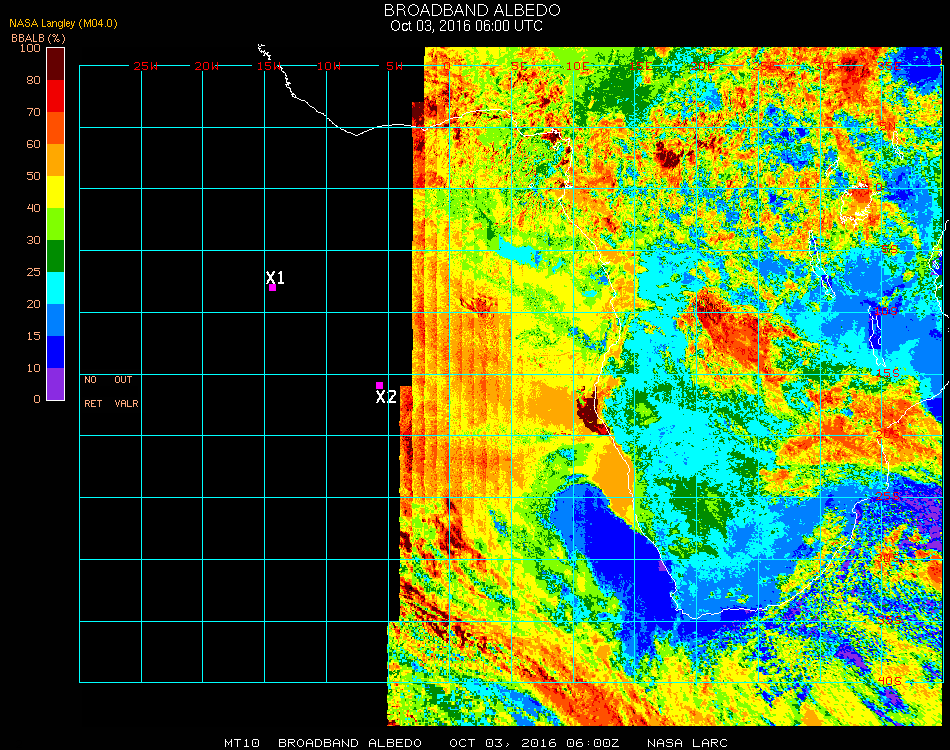The image size is (950, 750).
Task: Click the "5N" latitude label
Action: pyautogui.click(x=888, y=126)
